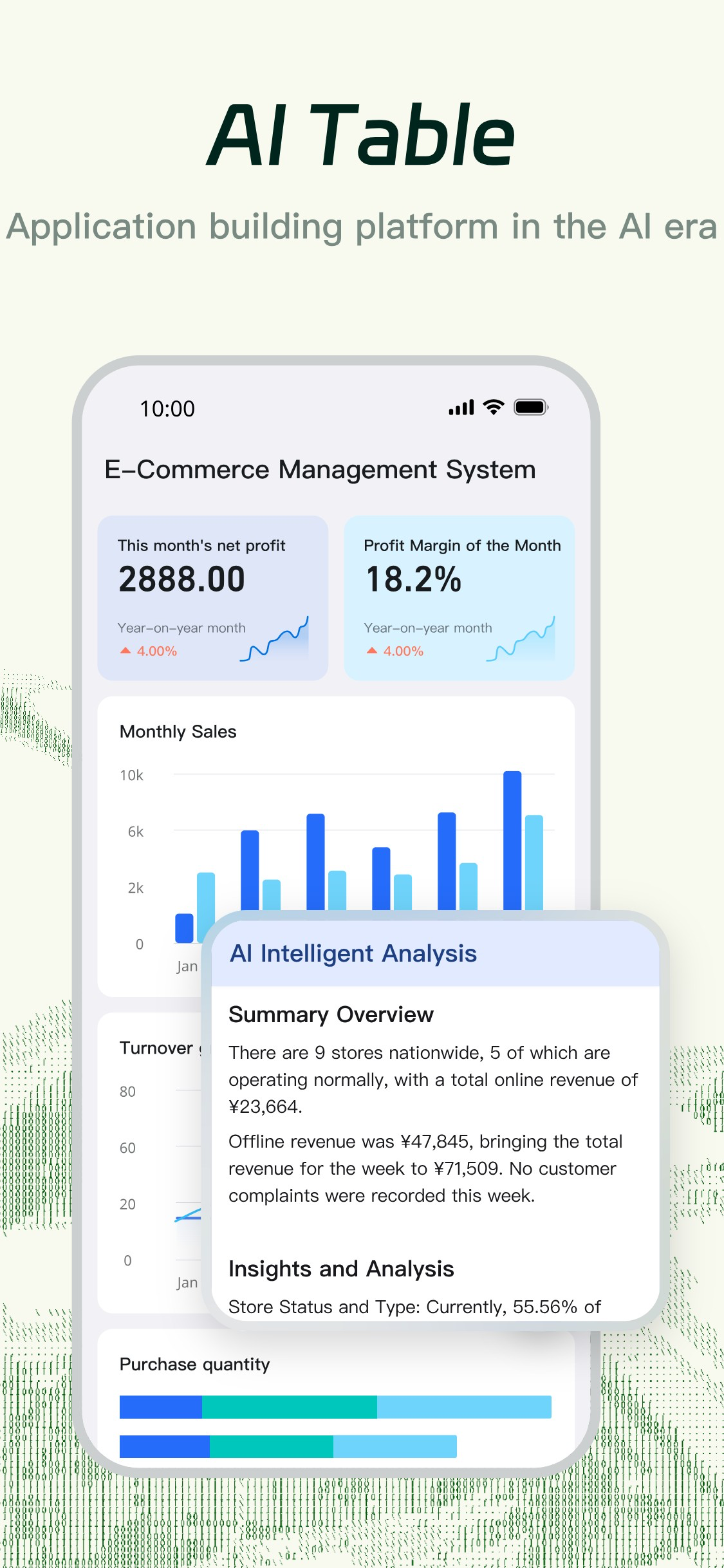Click the red up arrow on profit margin card
Image resolution: width=724 pixels, height=1568 pixels.
point(372,651)
